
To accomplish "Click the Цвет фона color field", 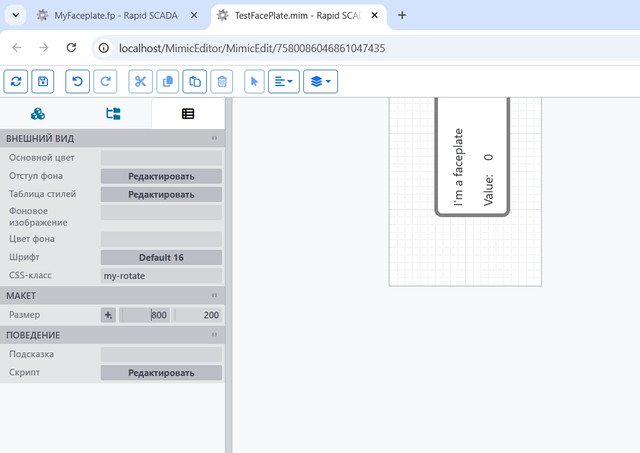I will [161, 239].
